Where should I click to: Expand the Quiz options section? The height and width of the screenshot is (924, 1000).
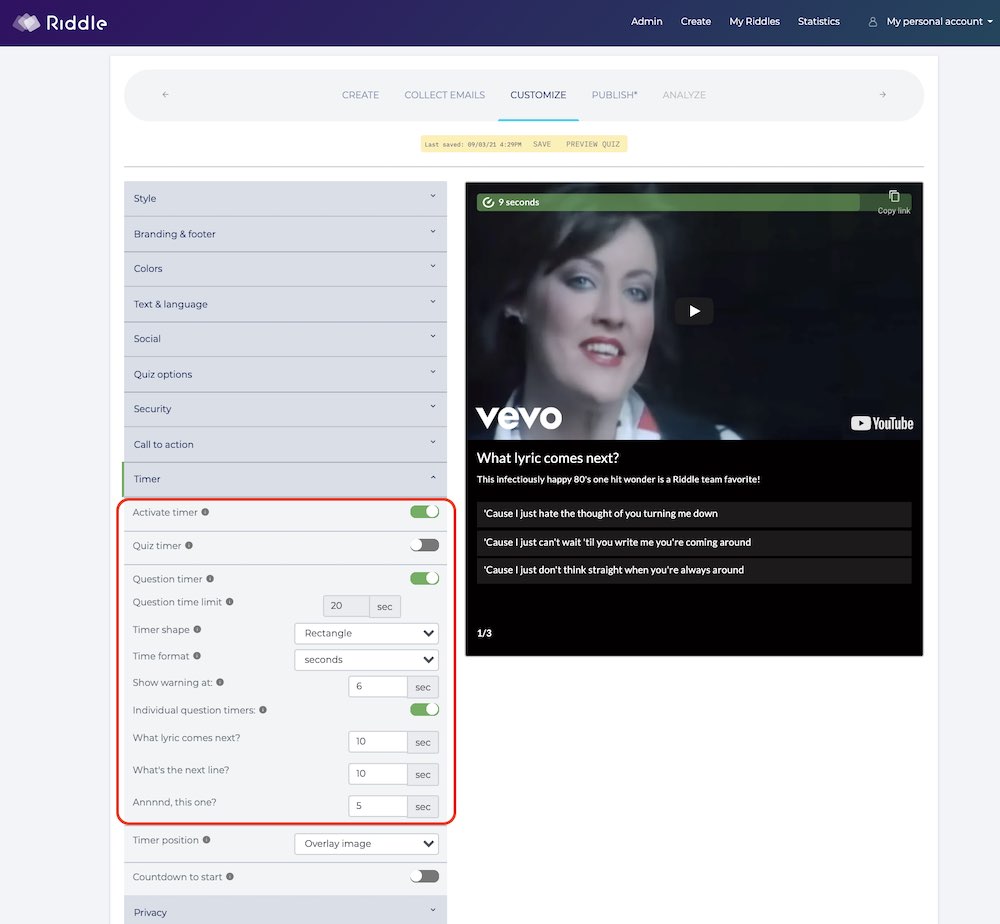[x=285, y=374]
